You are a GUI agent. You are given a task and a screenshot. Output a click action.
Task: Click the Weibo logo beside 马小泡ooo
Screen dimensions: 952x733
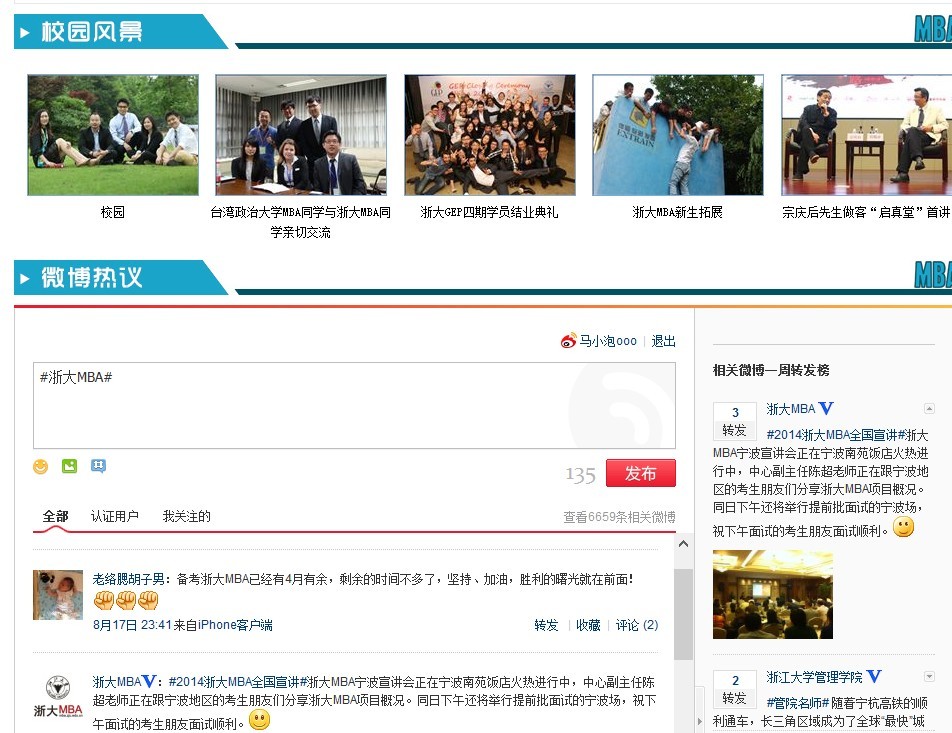point(568,341)
